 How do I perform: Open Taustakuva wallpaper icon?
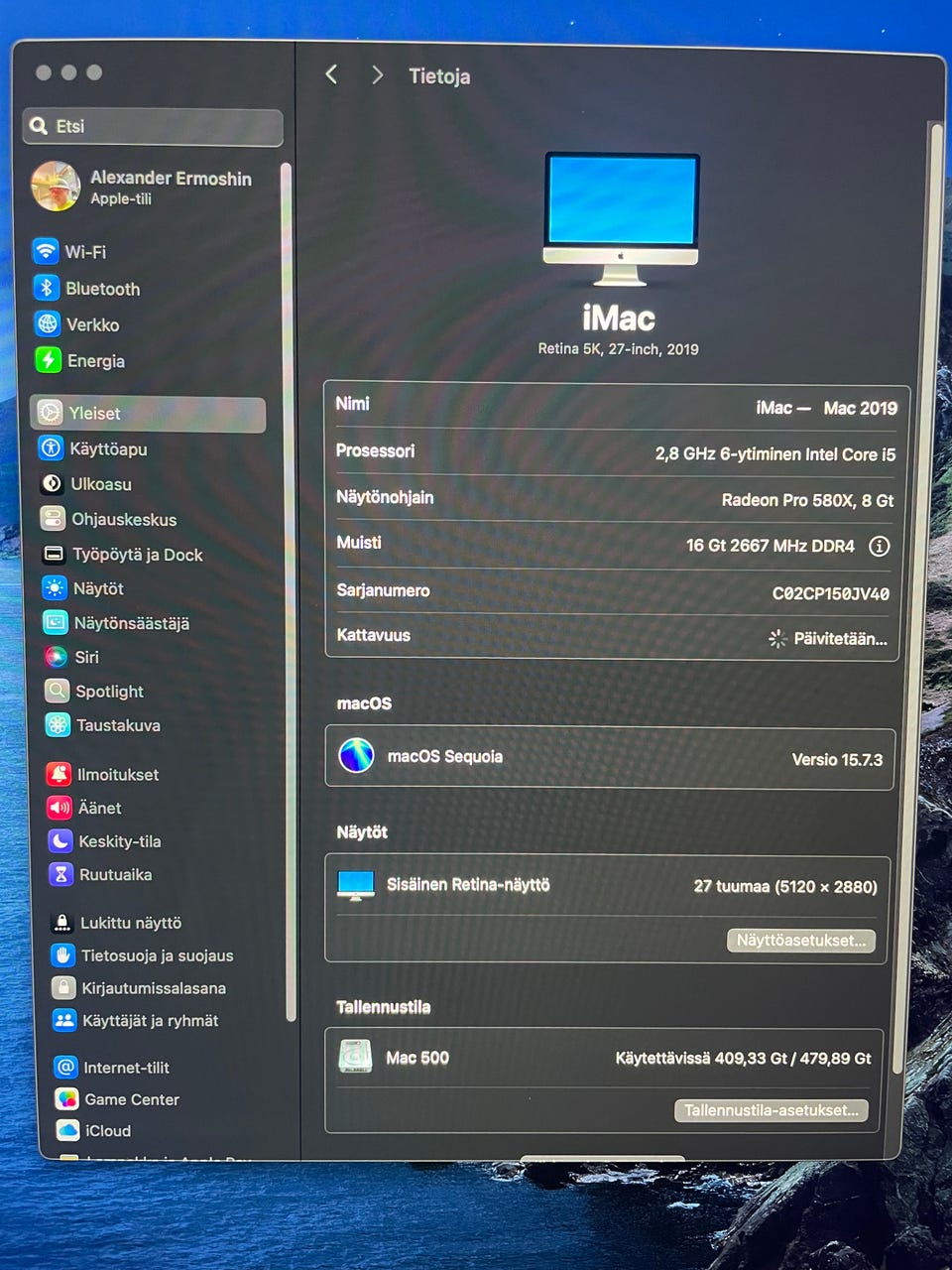(59, 724)
